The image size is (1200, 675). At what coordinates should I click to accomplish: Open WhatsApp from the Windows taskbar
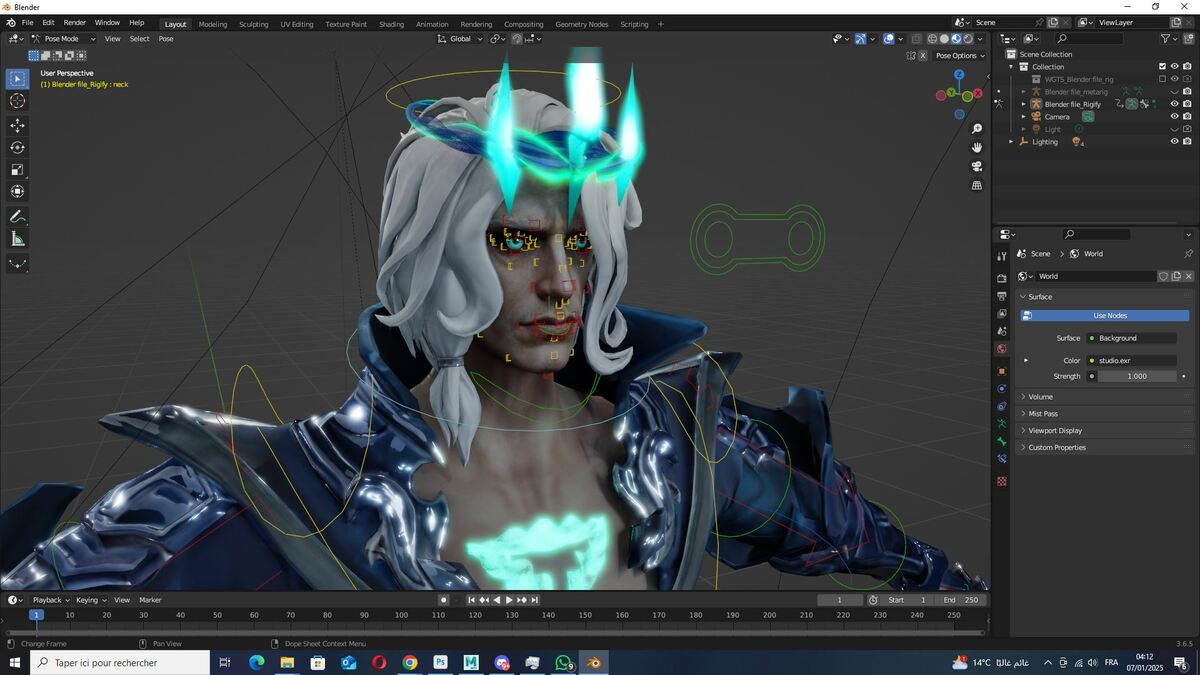[x=564, y=662]
